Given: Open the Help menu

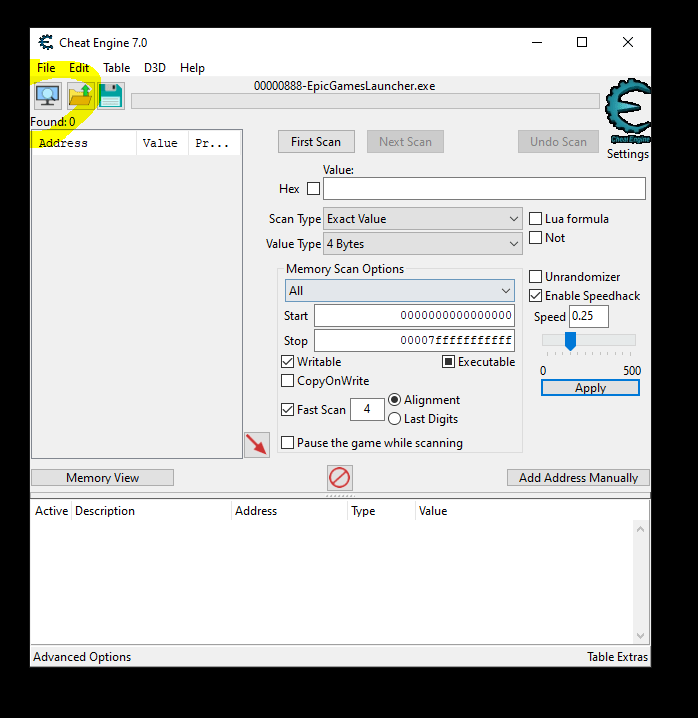Looking at the screenshot, I should [192, 68].
